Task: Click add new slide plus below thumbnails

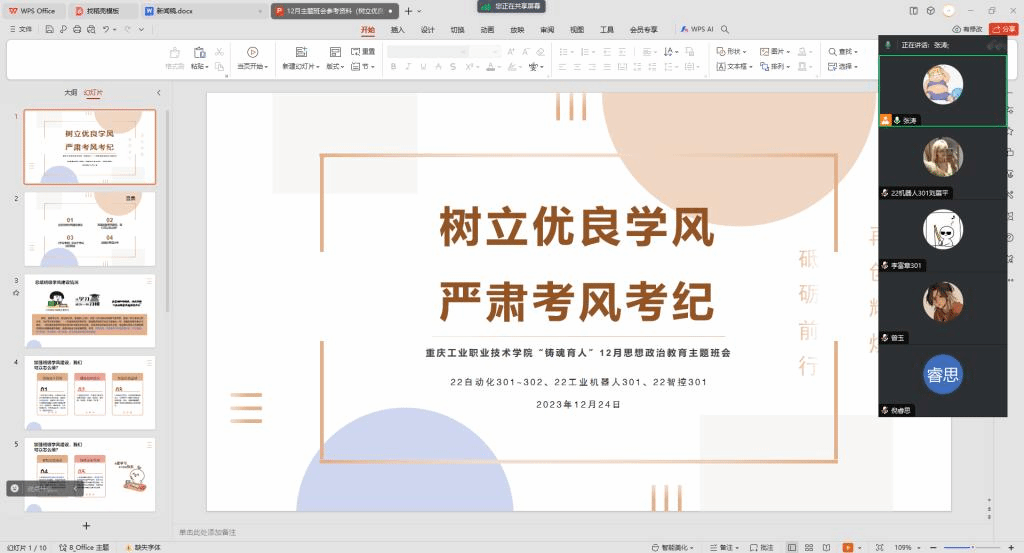Action: pyautogui.click(x=86, y=526)
